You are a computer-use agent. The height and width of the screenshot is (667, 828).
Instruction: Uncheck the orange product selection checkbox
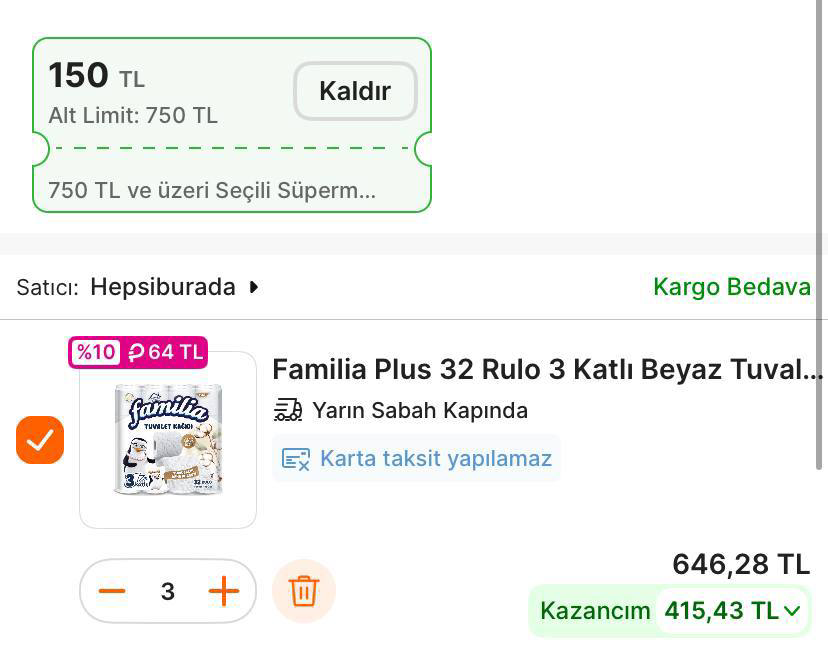(40, 440)
